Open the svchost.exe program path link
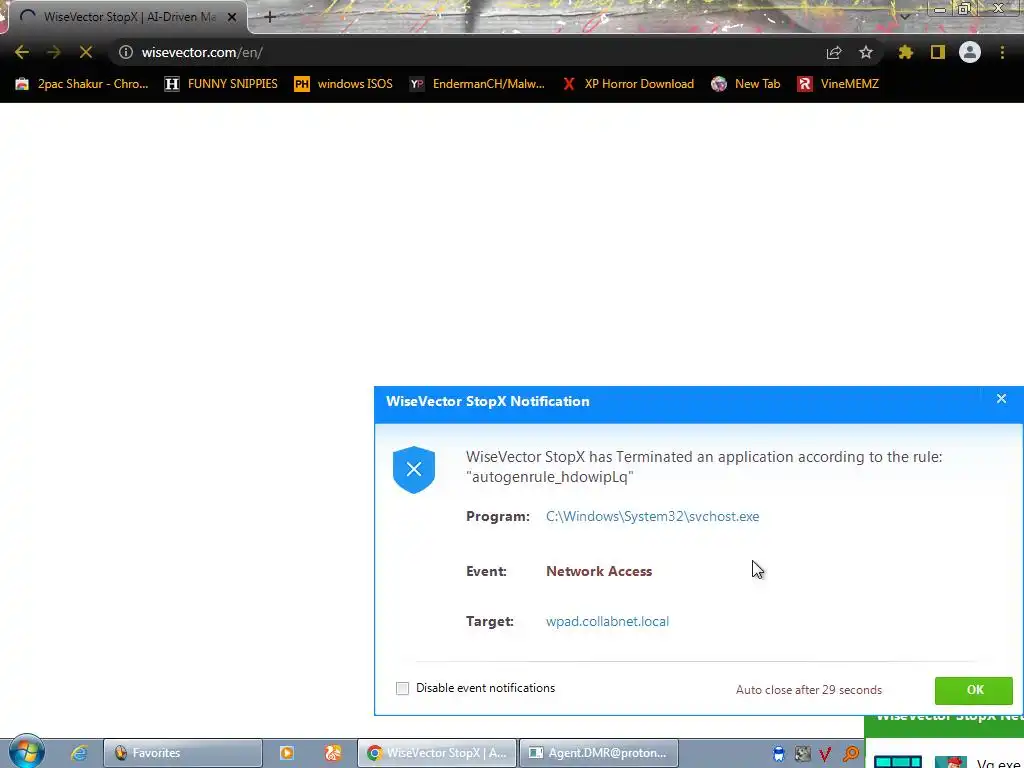The image size is (1024, 768). click(x=652, y=516)
